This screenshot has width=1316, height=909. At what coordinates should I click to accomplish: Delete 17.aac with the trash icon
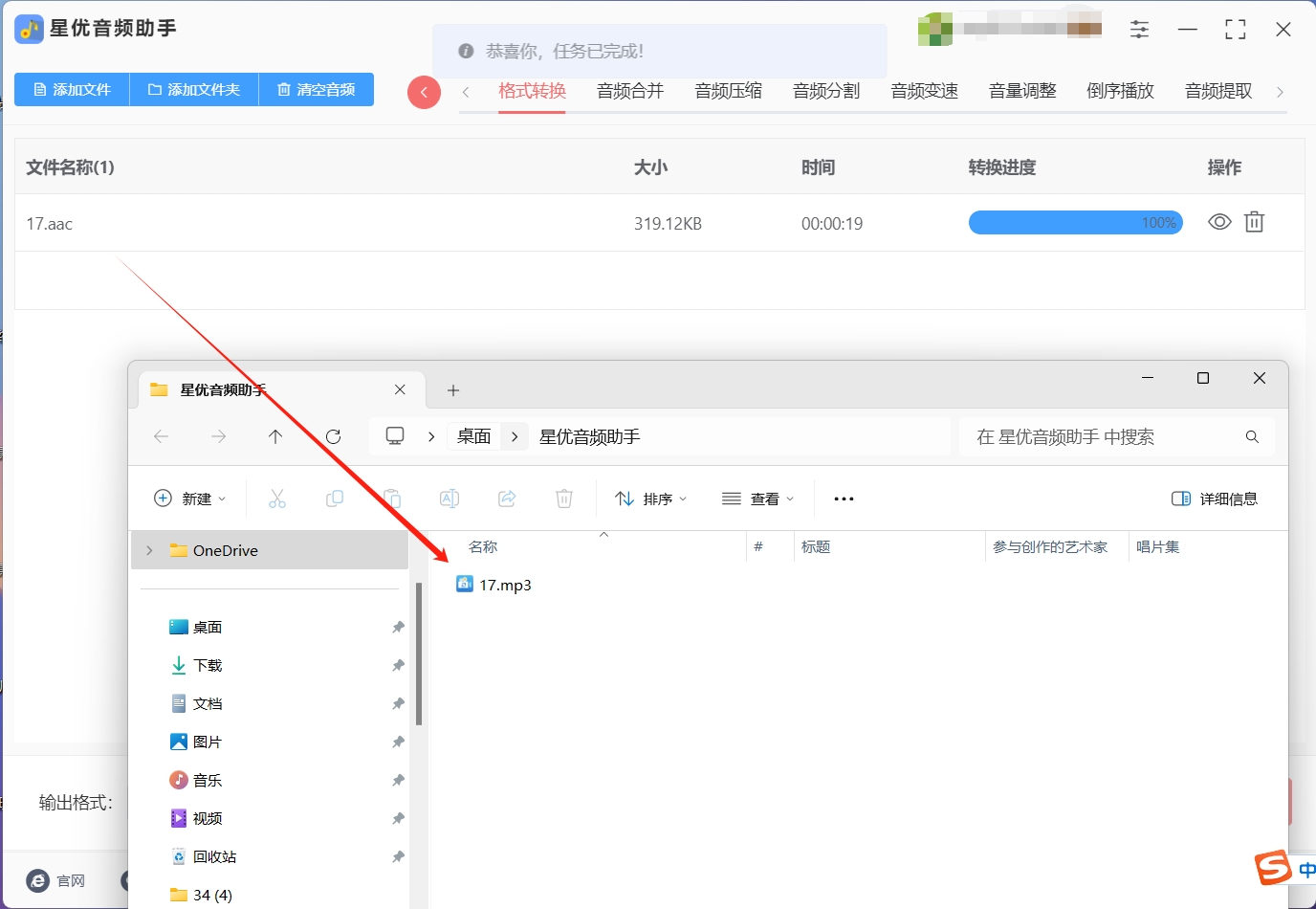(1254, 222)
